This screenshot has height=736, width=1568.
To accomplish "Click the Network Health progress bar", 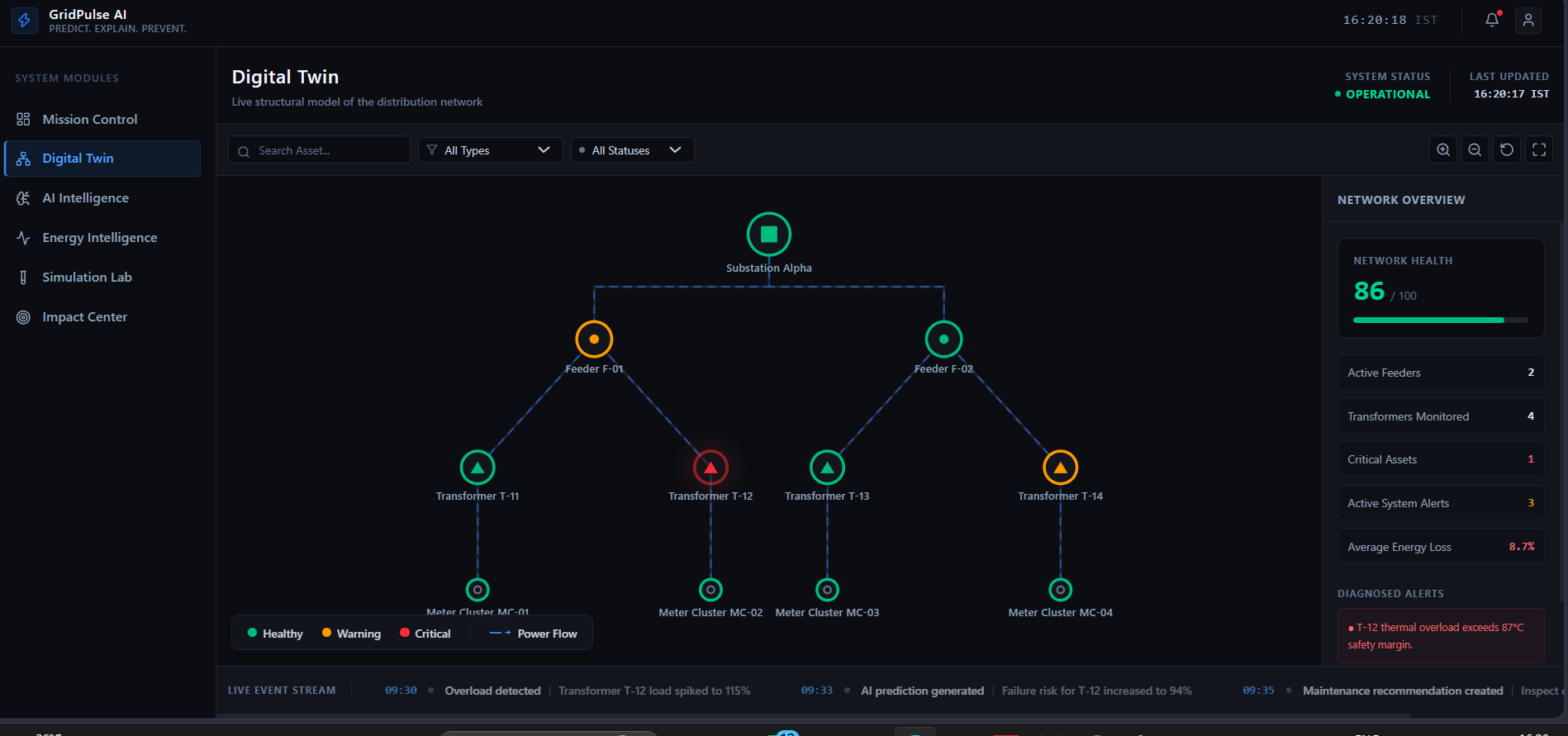I will point(1441,320).
